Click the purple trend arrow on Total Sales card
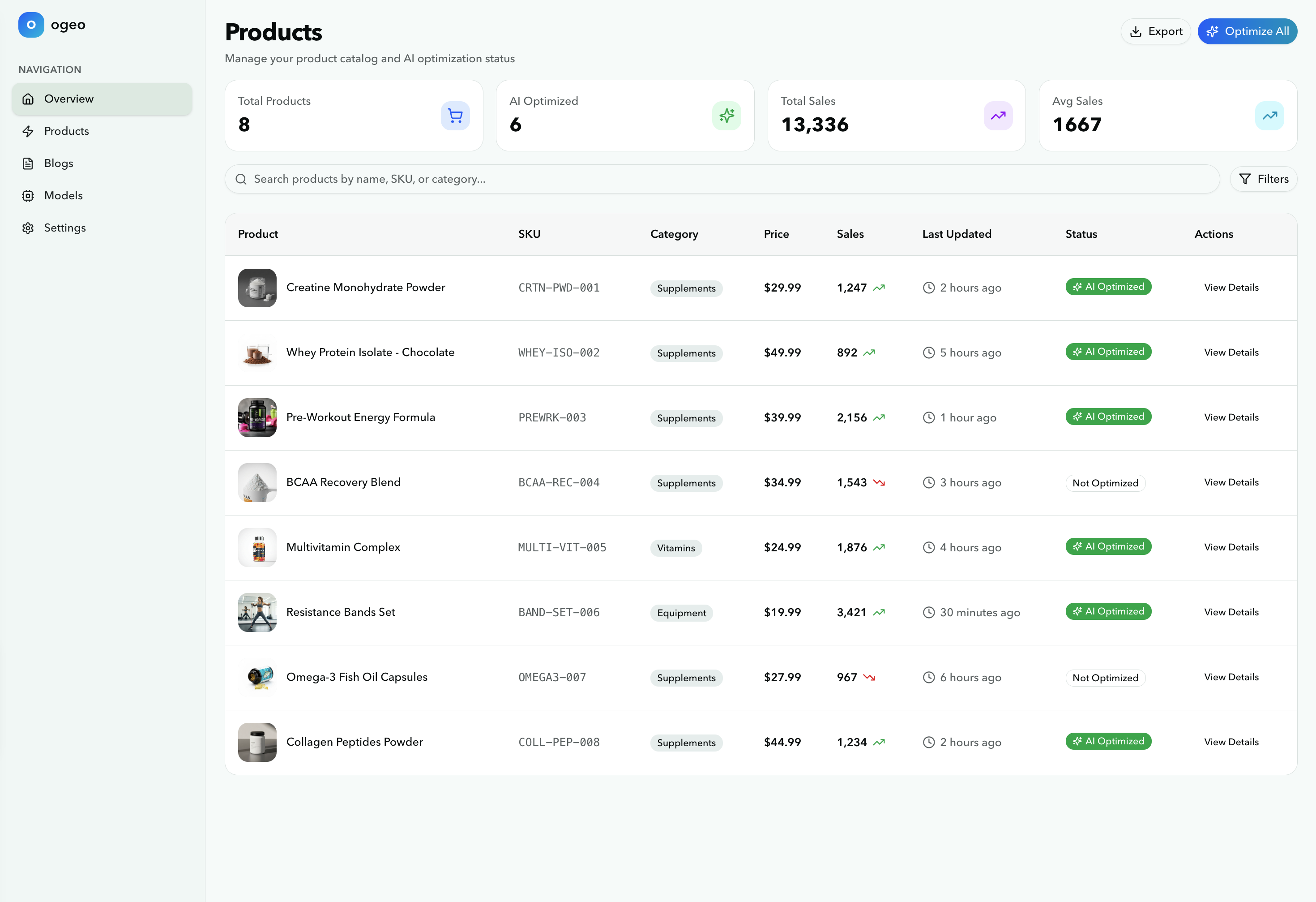This screenshot has height=902, width=1316. click(998, 115)
